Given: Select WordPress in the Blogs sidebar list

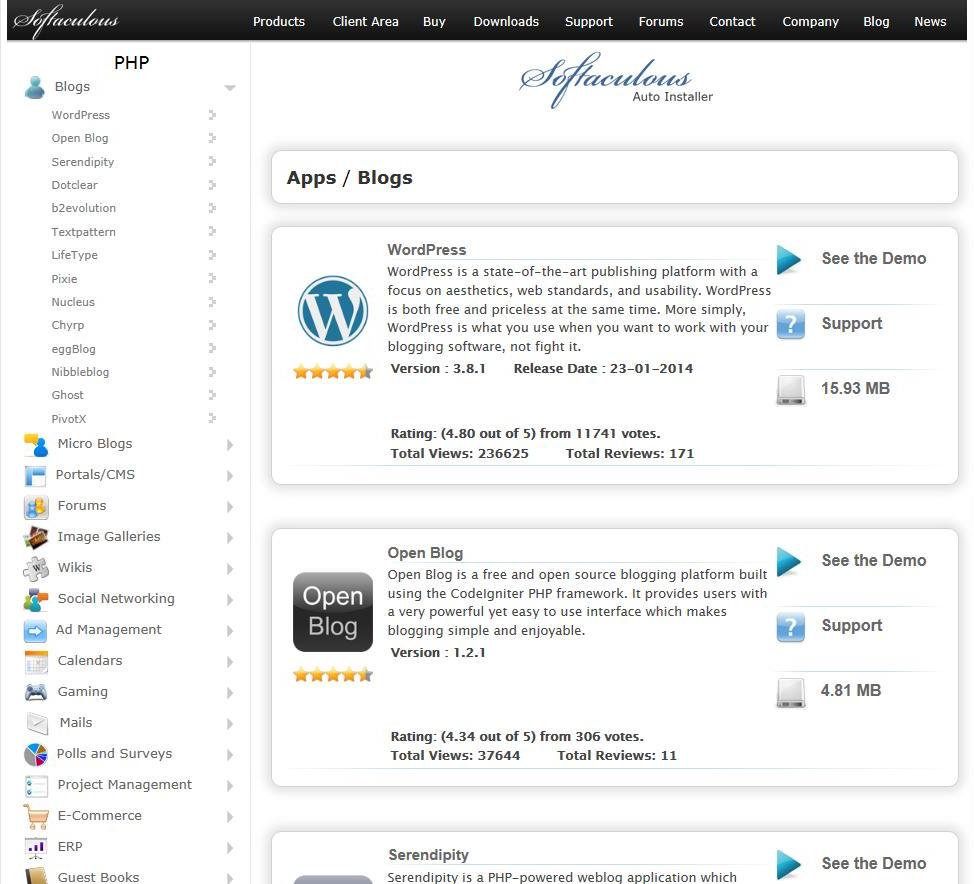Looking at the screenshot, I should click(81, 115).
